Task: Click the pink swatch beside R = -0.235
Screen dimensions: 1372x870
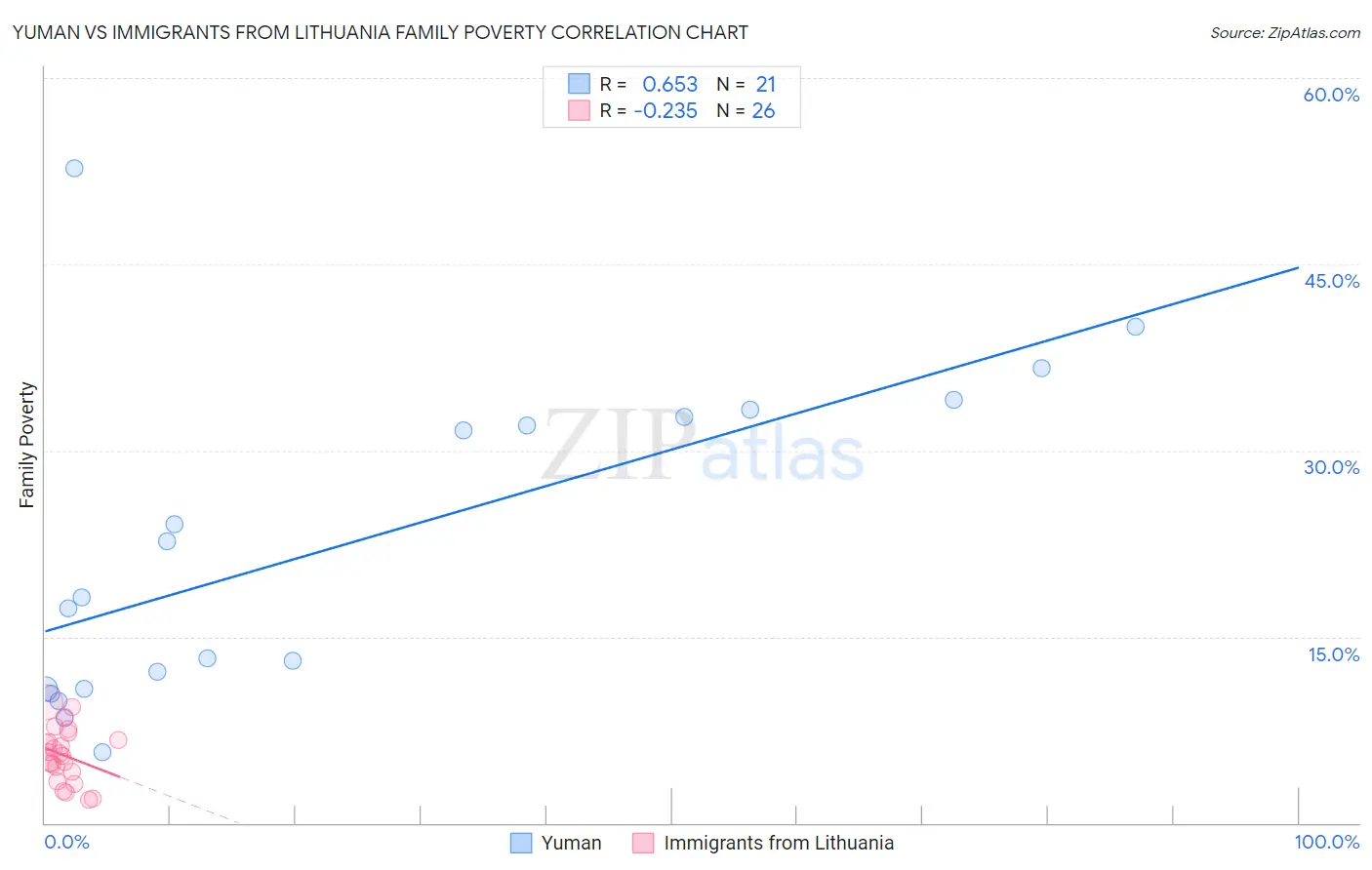Action: 579,110
